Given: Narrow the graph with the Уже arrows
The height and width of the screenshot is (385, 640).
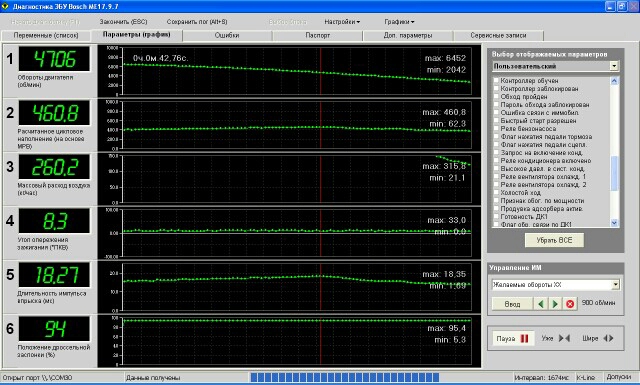Looking at the screenshot, I should point(564,338).
